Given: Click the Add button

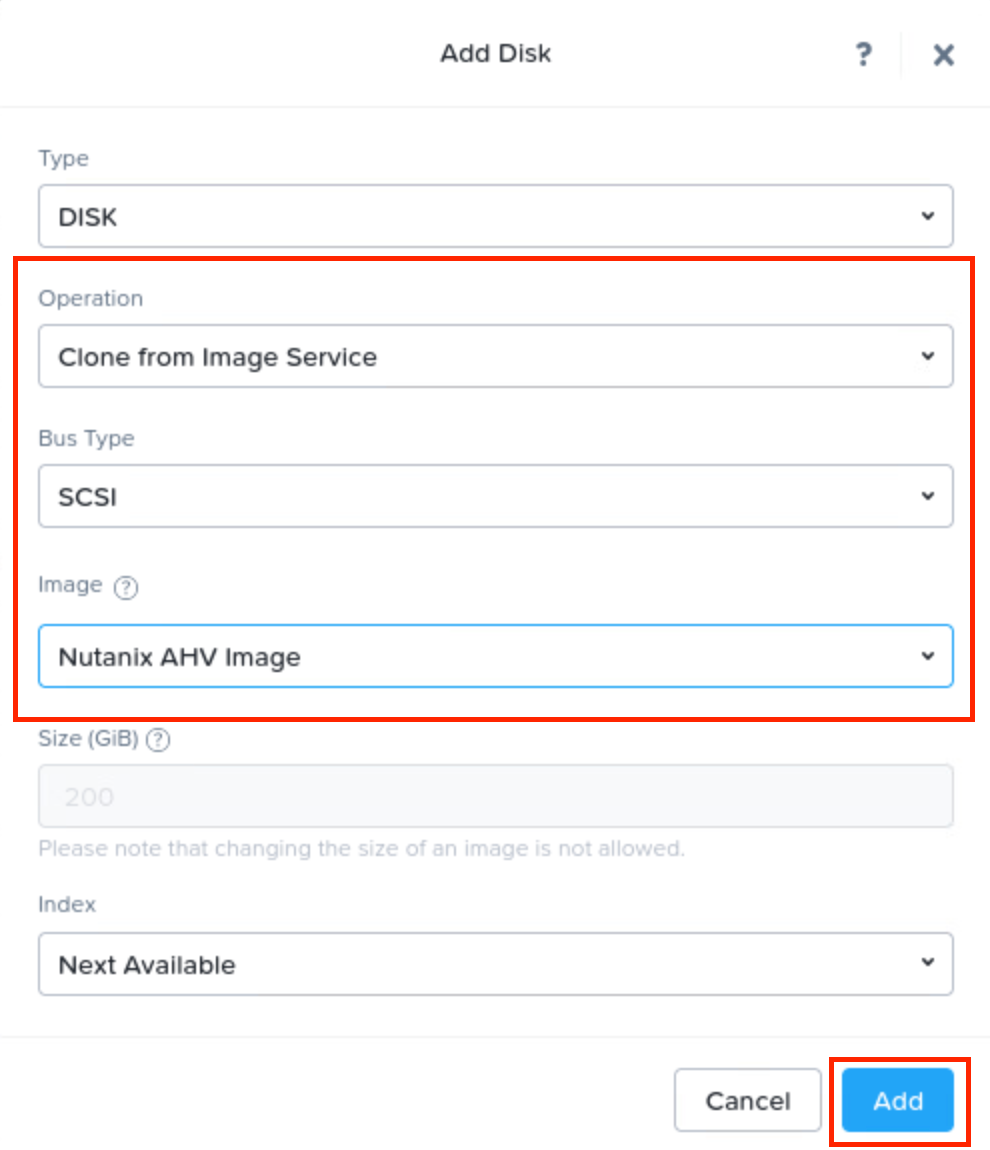Looking at the screenshot, I should coord(897,1100).
